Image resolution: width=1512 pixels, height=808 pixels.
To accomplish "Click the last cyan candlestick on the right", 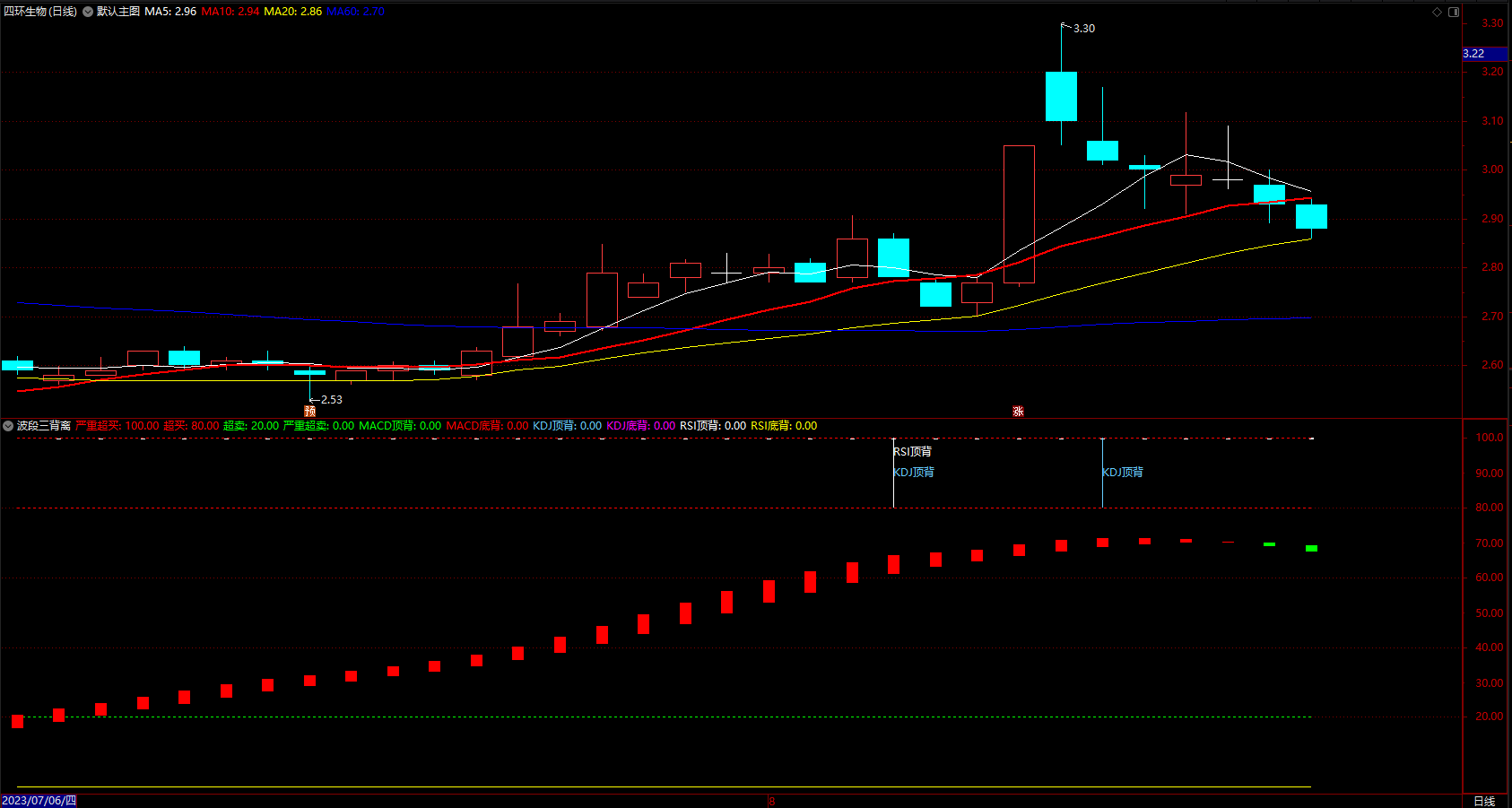I will pos(1311,216).
